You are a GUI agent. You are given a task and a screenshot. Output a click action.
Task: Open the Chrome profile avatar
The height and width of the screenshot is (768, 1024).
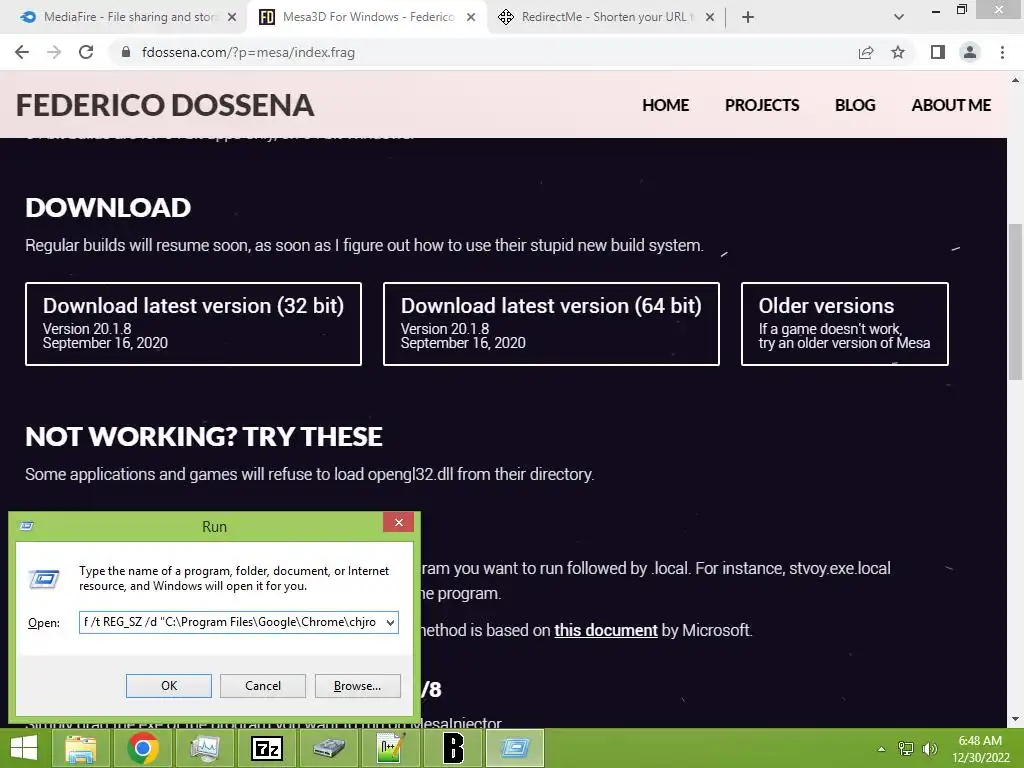click(x=970, y=52)
